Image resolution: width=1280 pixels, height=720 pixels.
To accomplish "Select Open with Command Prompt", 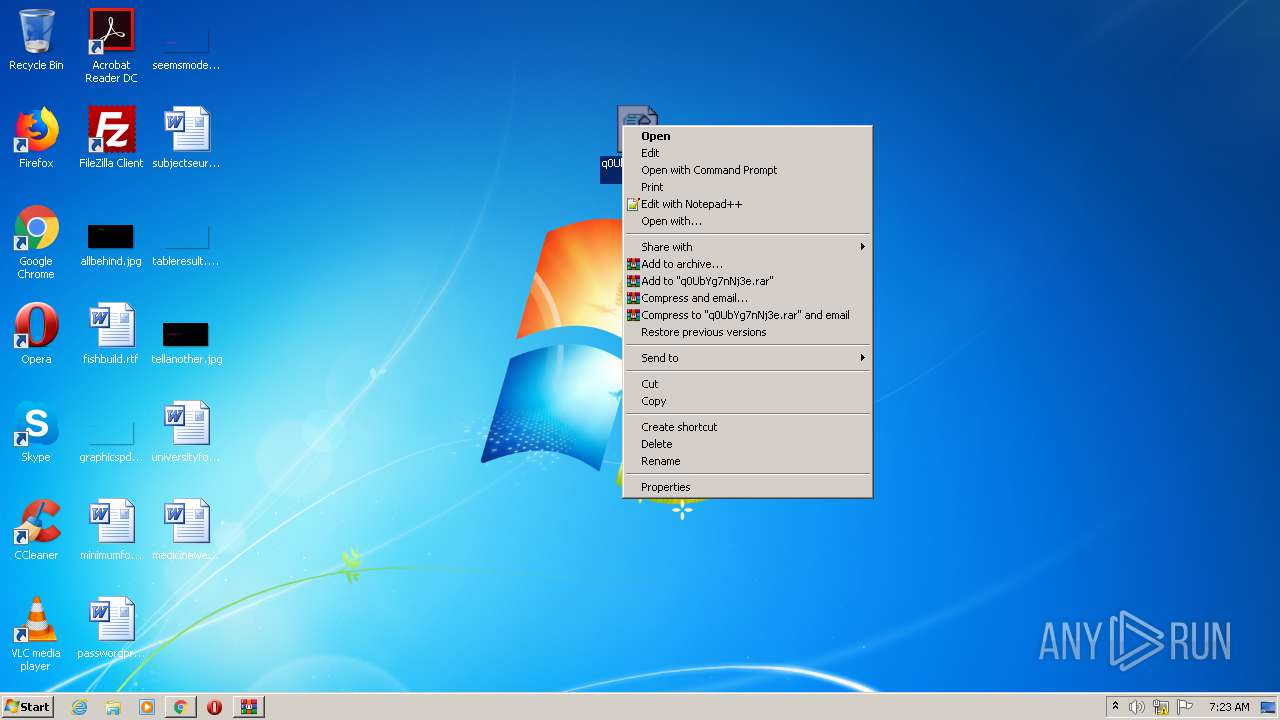I will 747,170.
